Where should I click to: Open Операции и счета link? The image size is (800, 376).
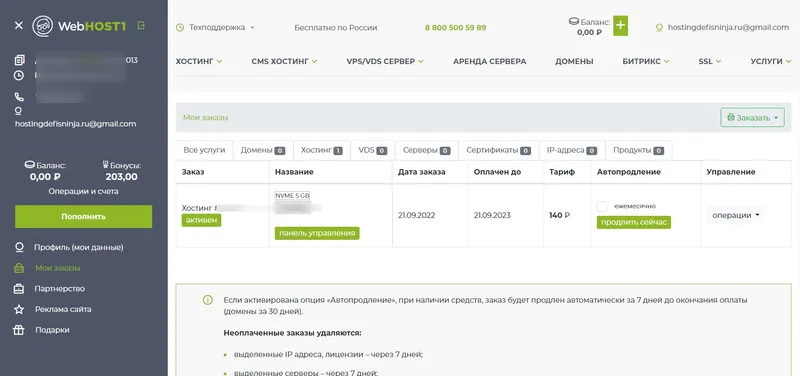pos(83,191)
